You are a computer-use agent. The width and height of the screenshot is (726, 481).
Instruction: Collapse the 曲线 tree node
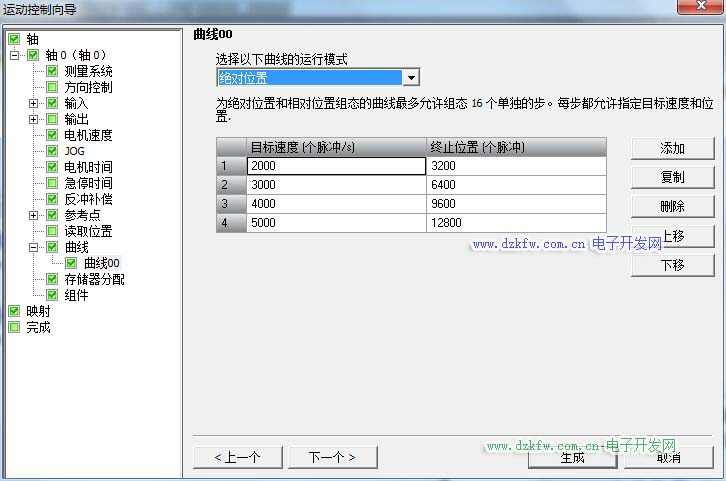pos(34,247)
